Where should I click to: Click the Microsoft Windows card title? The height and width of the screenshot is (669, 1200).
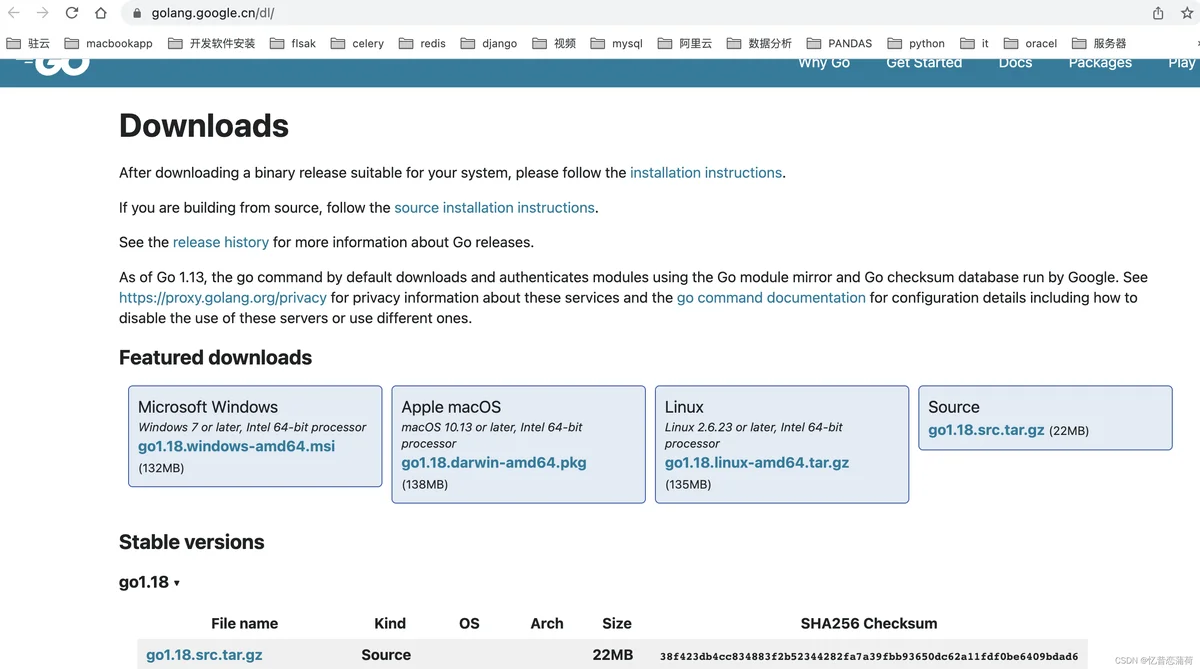tap(208, 407)
